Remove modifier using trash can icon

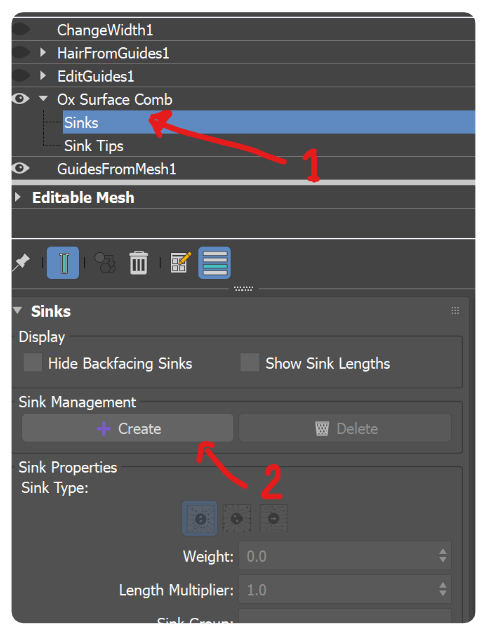tap(139, 263)
